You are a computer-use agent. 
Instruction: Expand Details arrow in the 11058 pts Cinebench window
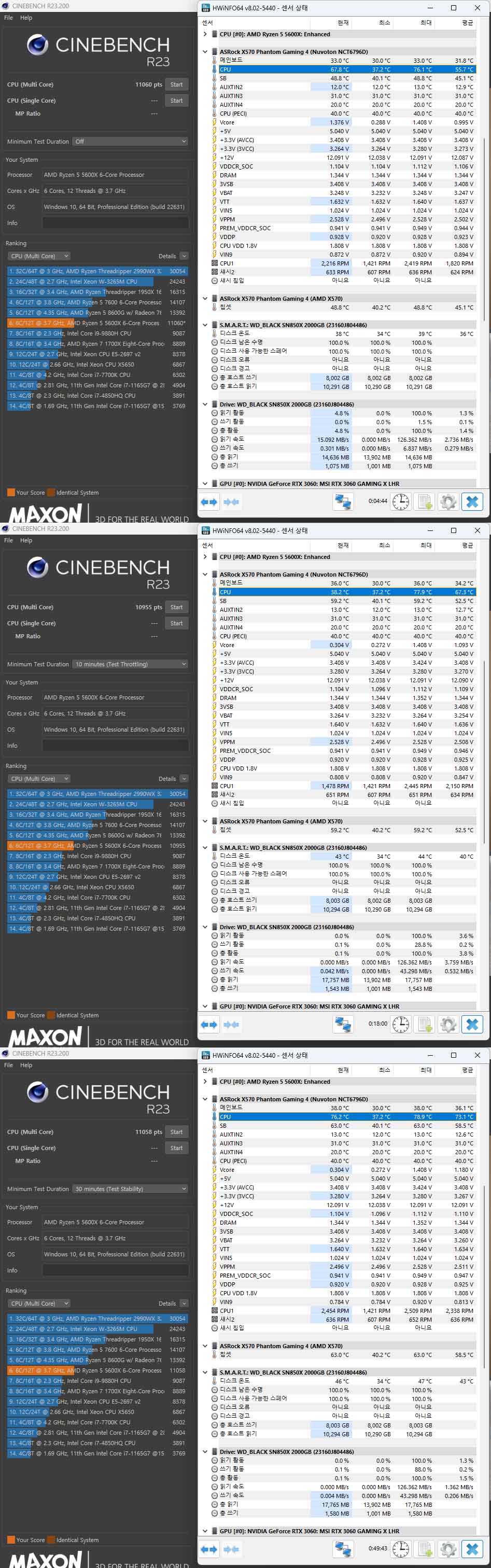pyautogui.click(x=184, y=1303)
